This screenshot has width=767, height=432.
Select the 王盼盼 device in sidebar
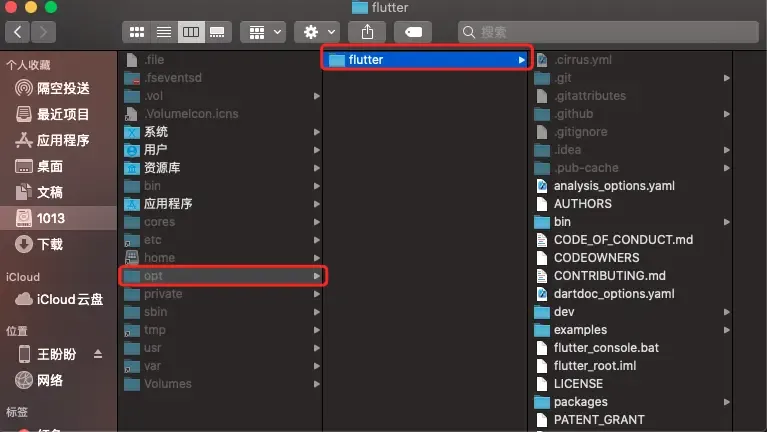tap(47, 354)
